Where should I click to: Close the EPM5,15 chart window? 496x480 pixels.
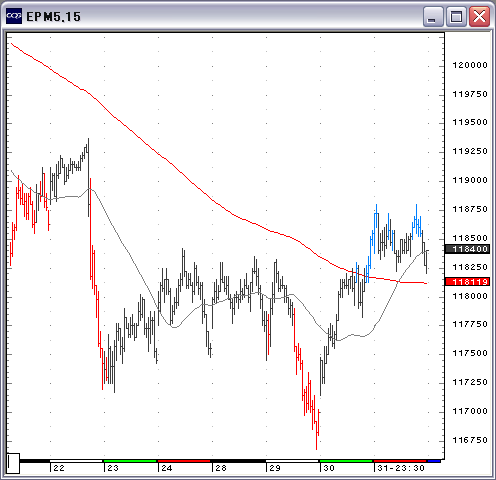pyautogui.click(x=479, y=17)
